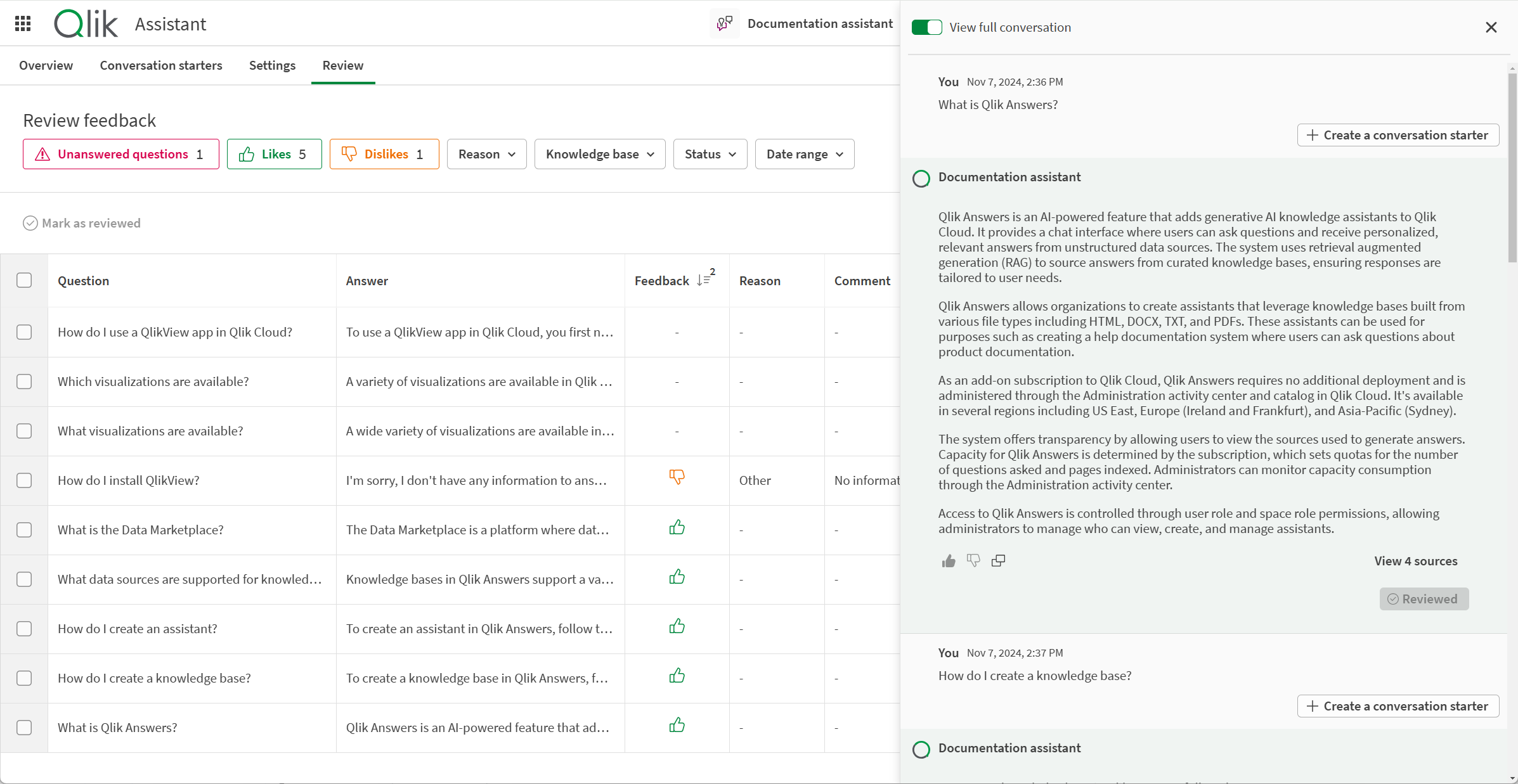Image resolution: width=1518 pixels, height=784 pixels.
Task: Click the thumbs down dislike icon
Action: 973,560
